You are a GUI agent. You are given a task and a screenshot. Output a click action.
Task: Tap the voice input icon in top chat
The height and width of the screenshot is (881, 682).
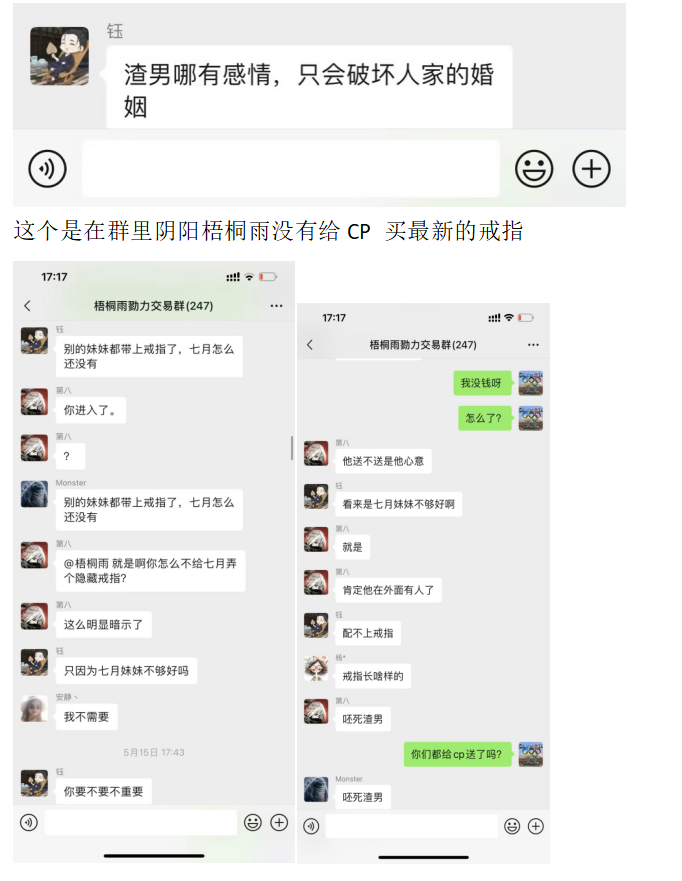tap(48, 169)
